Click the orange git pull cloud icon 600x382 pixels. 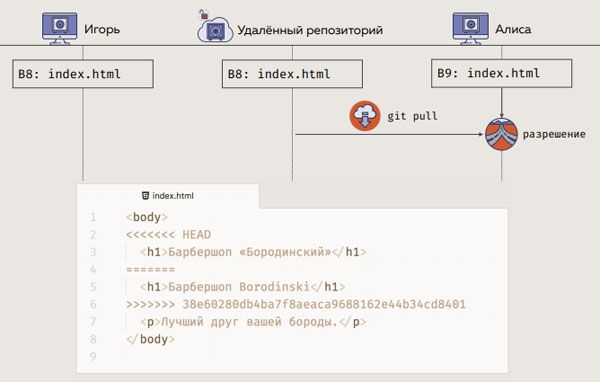(x=365, y=116)
